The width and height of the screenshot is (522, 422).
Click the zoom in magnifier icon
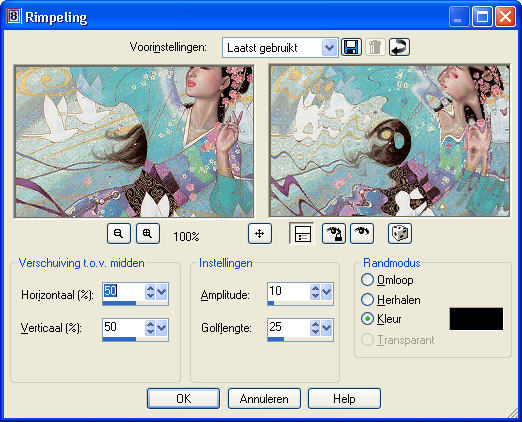click(x=148, y=233)
